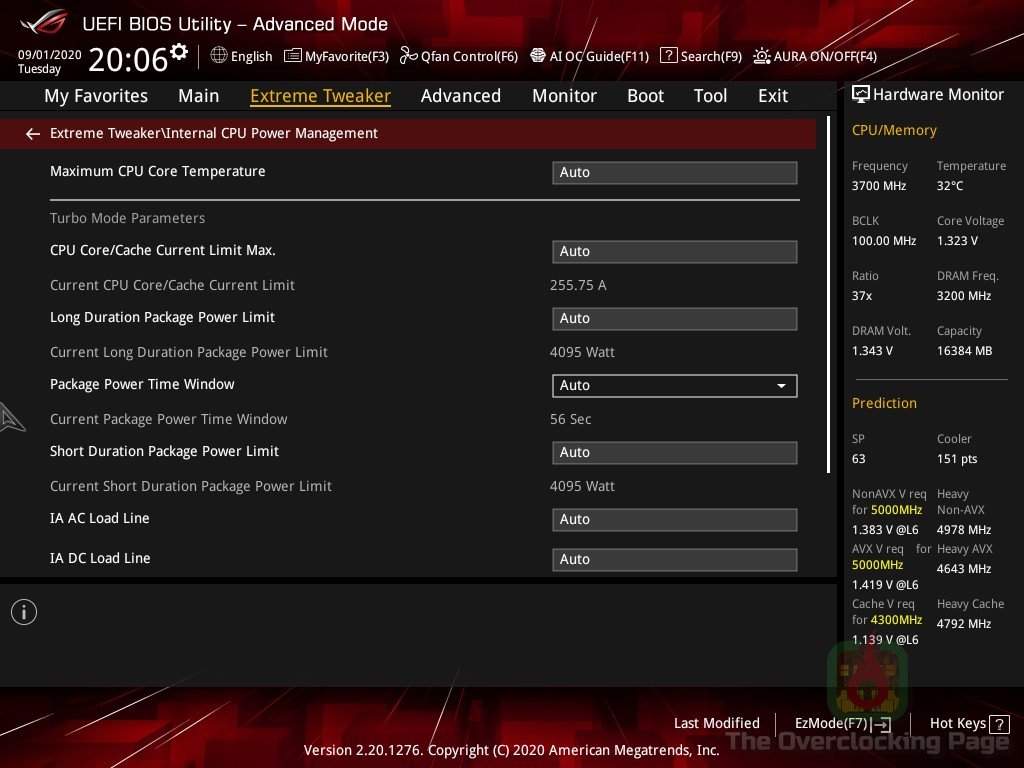Screen dimensions: 1024x768
Task: Switch to the Boot tab
Action: [645, 96]
